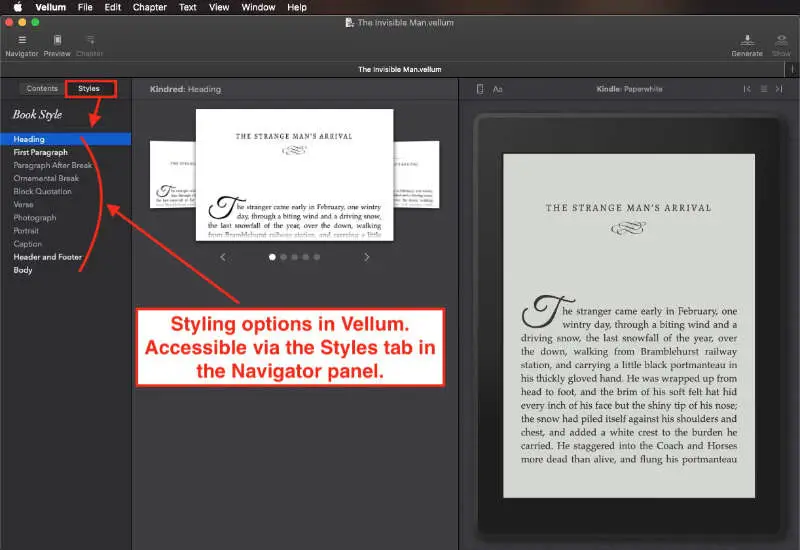Viewport: 800px width, 550px height.
Task: Open the Chapter menu
Action: 149,7
